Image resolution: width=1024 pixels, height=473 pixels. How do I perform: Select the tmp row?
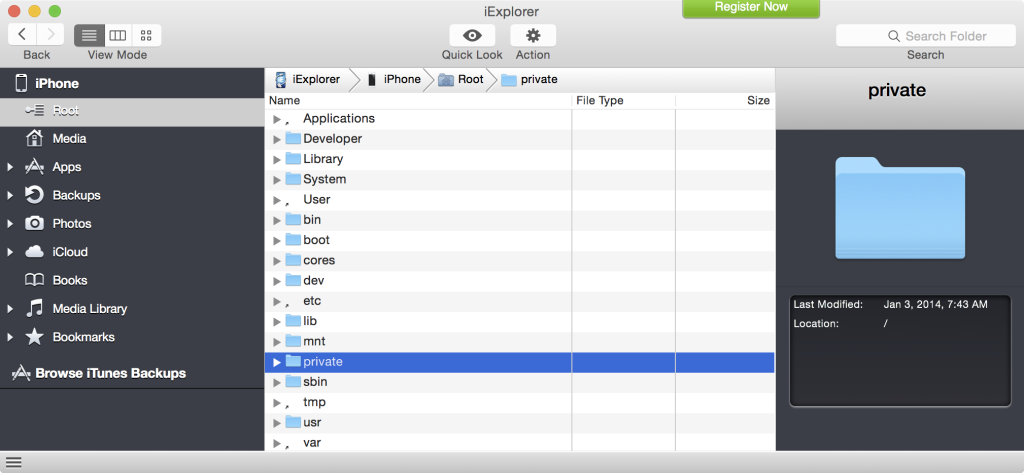tap(520, 402)
